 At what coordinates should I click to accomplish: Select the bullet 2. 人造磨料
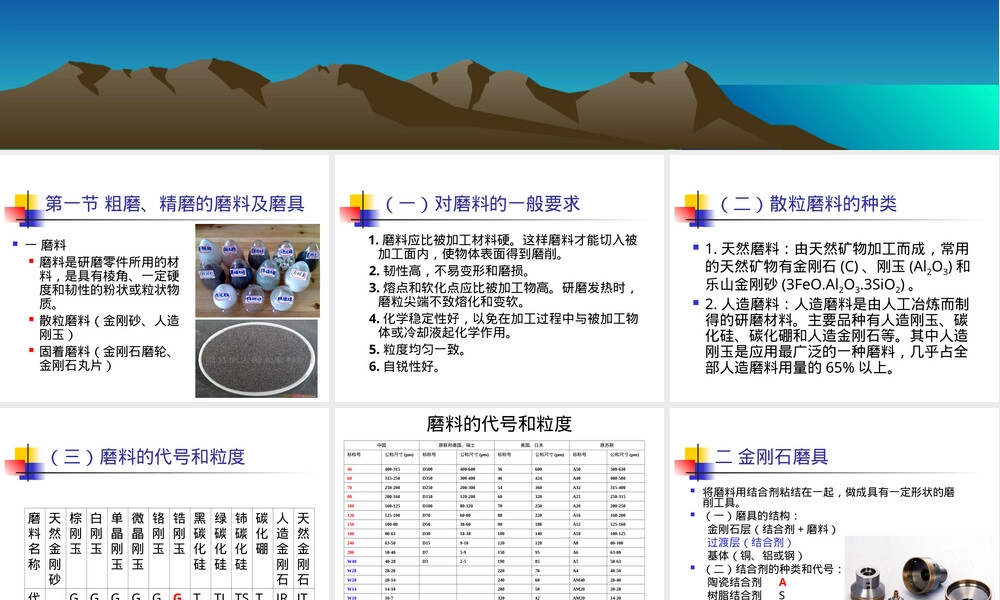pos(837,336)
